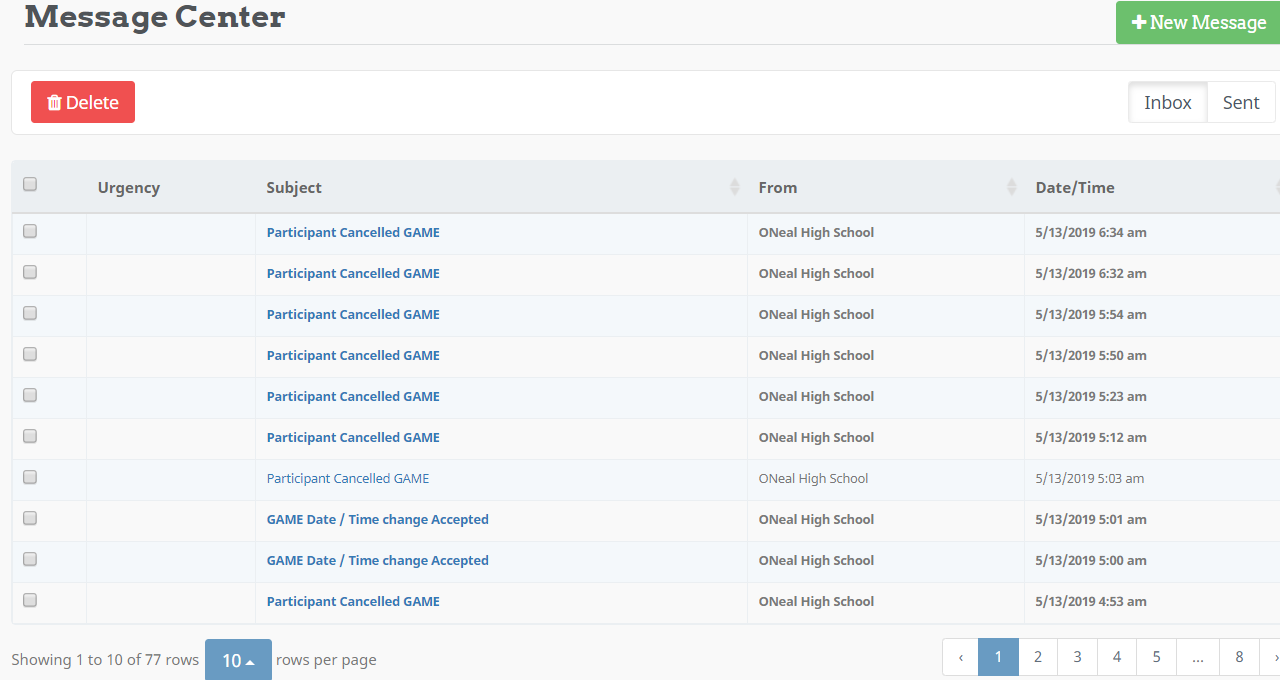Screen dimensions: 1280x680
Task: Check the box for the 6:34 am message
Action: pos(30,231)
